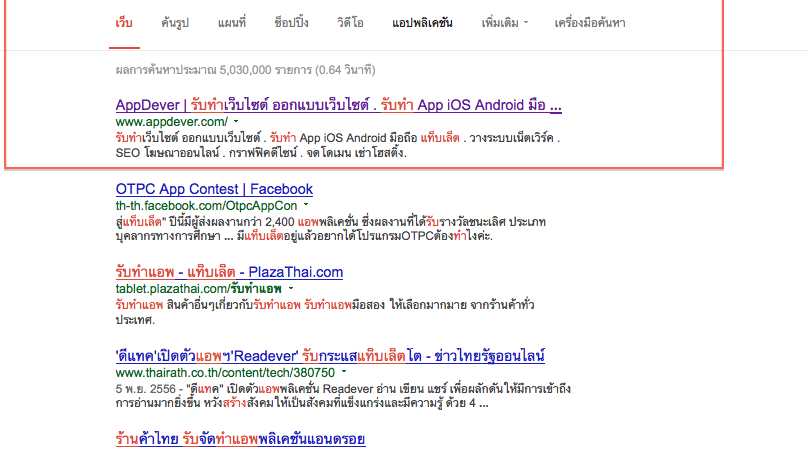Click the result count text showing 5,030,000
The height and width of the screenshot is (450, 808).
[245, 70]
